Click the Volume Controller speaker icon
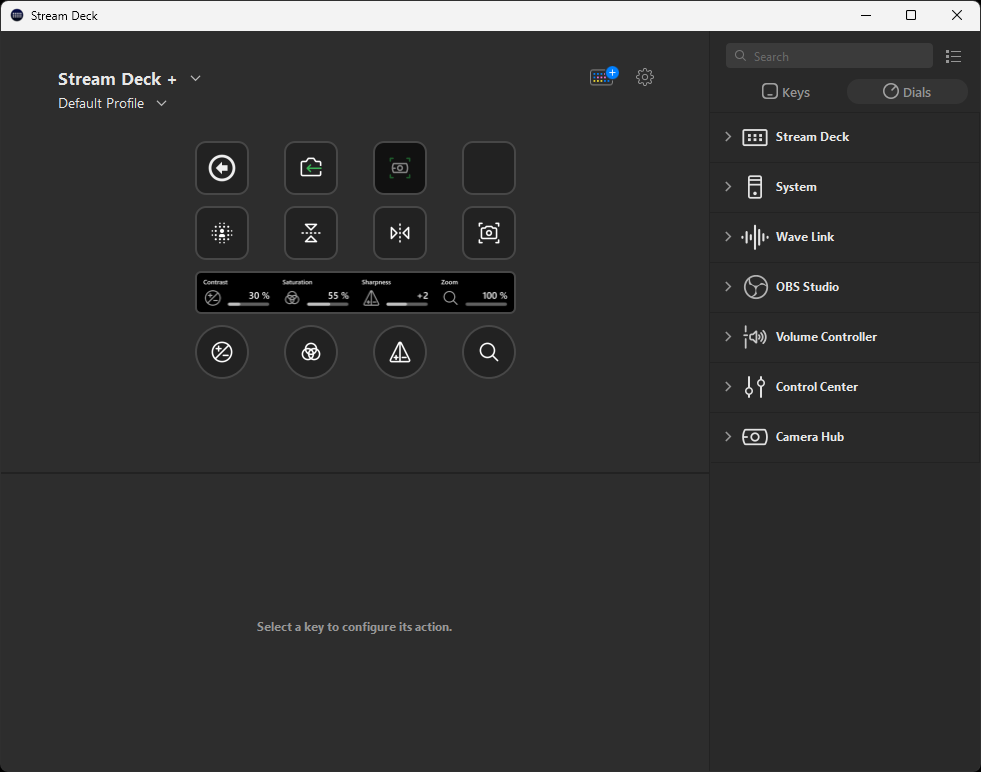The image size is (981, 772). click(x=755, y=337)
